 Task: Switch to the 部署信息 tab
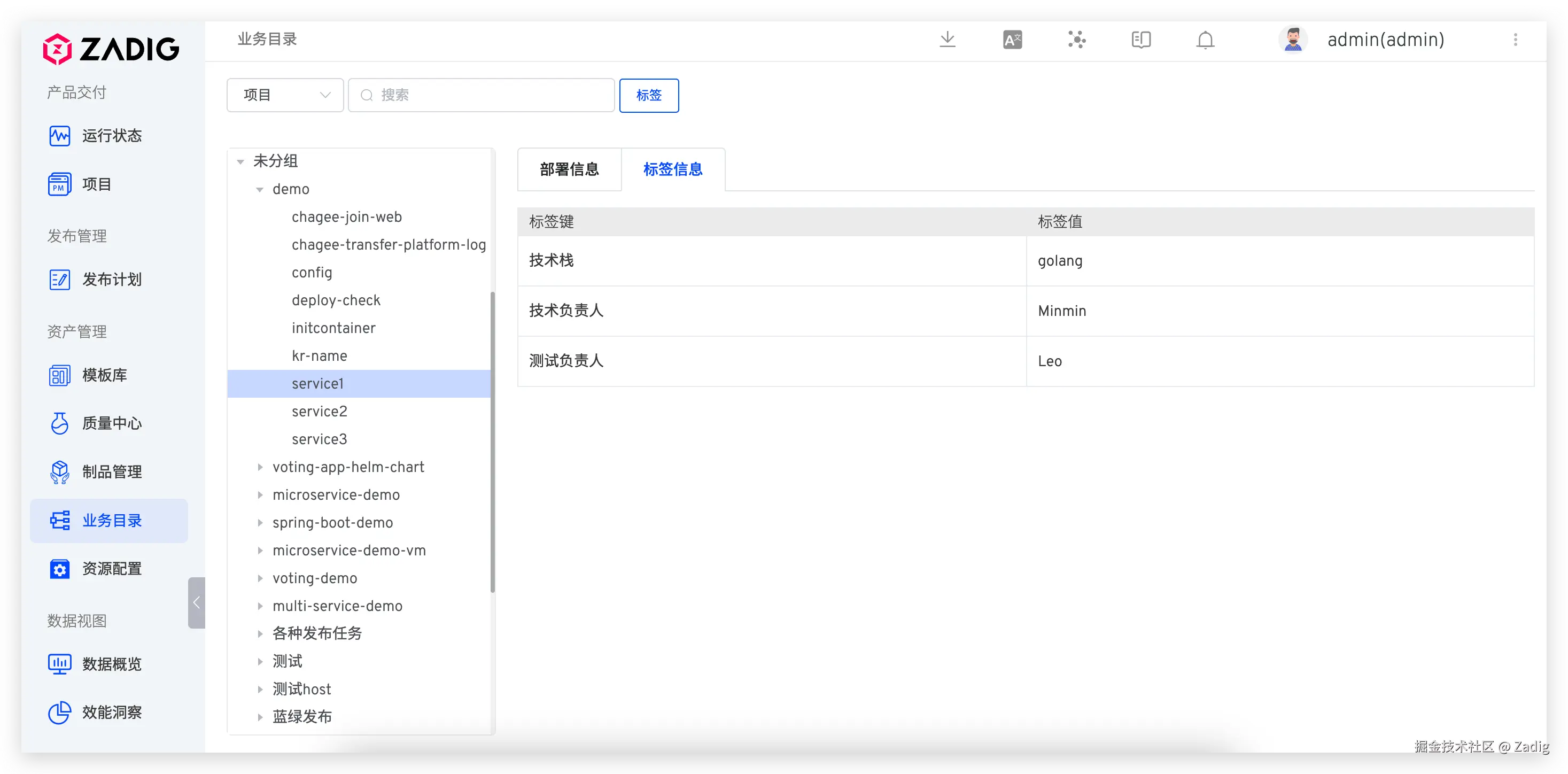(569, 169)
